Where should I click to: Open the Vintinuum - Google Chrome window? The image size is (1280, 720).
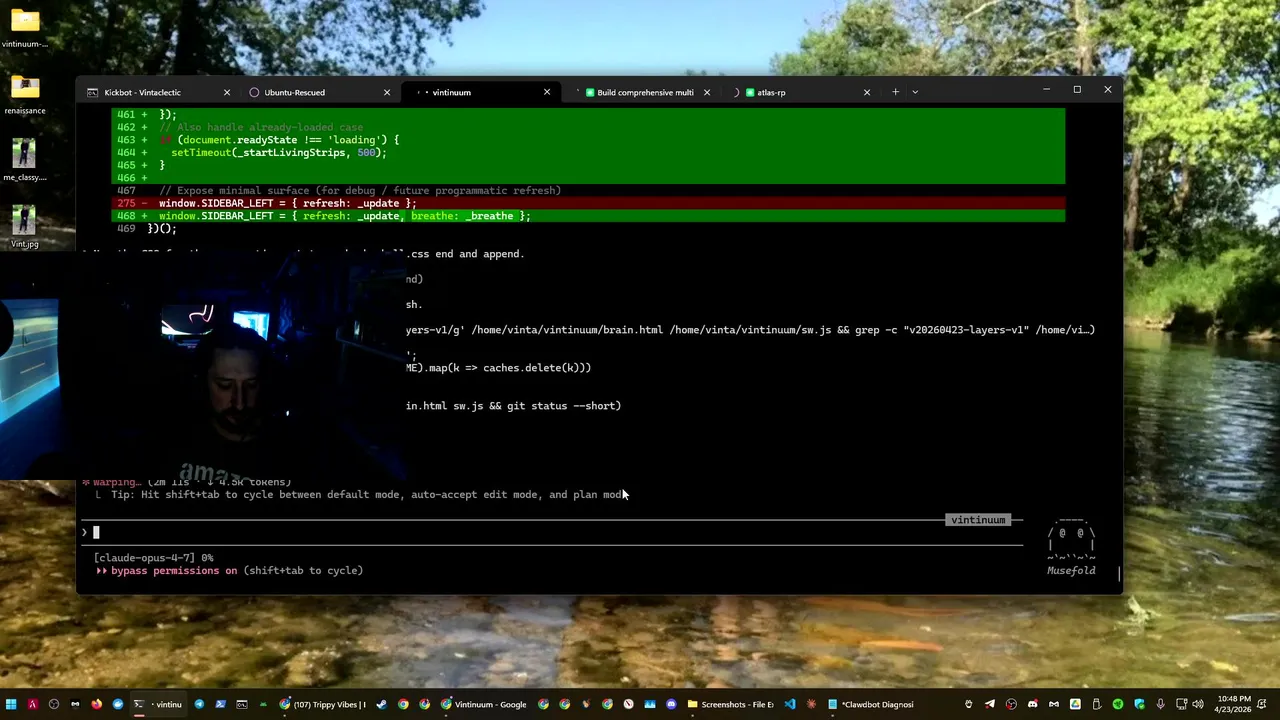click(484, 704)
